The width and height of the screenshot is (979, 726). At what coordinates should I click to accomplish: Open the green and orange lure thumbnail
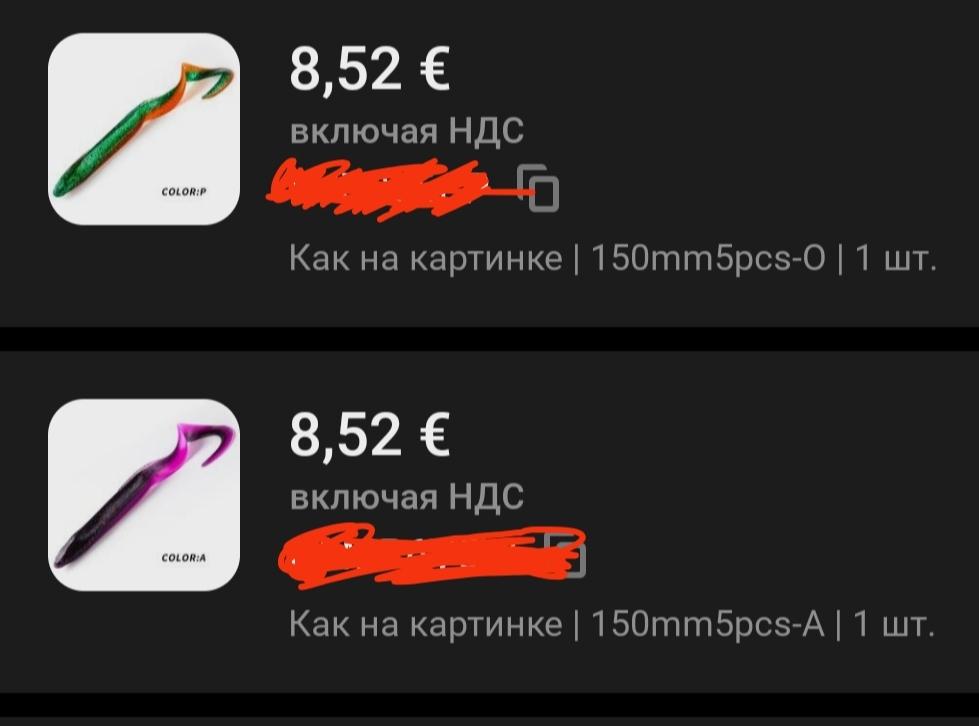[144, 129]
